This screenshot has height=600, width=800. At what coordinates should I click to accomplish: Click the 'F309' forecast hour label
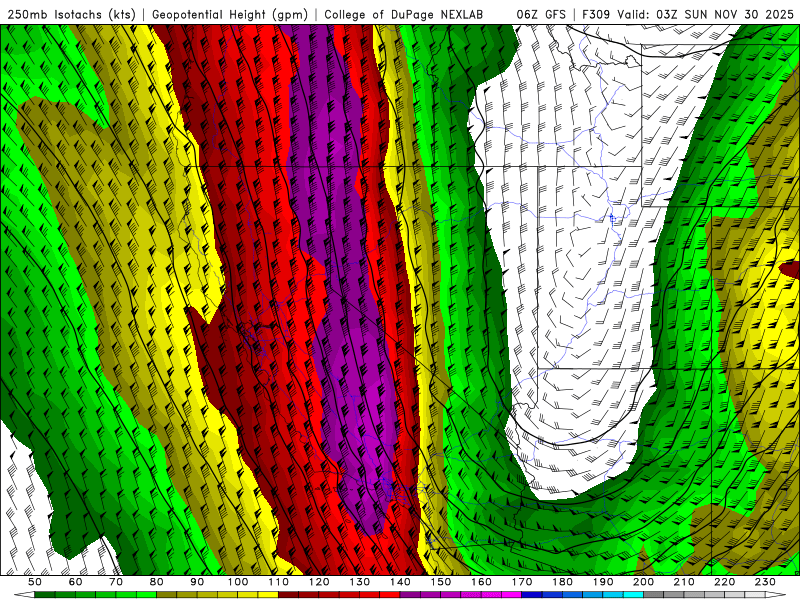pyautogui.click(x=596, y=15)
